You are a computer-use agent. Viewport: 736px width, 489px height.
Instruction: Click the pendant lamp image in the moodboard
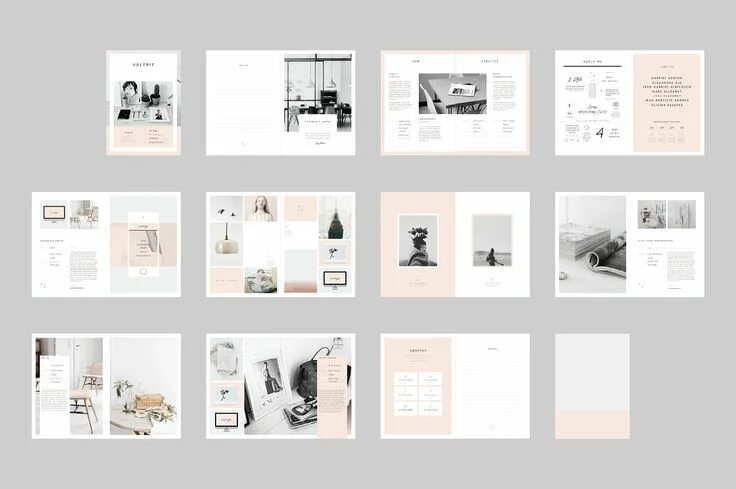pyautogui.click(x=226, y=244)
